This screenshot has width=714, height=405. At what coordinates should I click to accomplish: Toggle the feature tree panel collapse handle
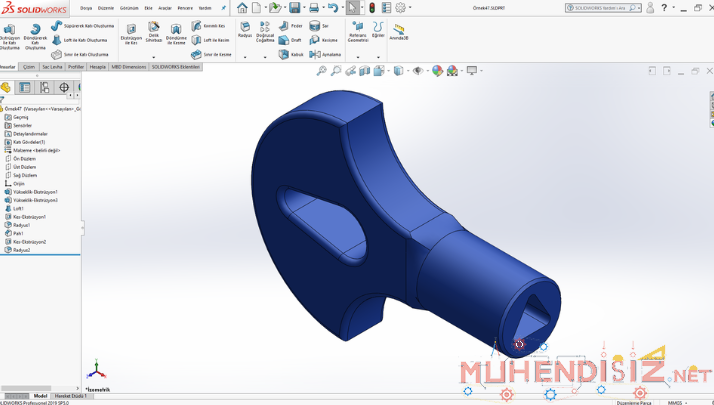(82, 228)
